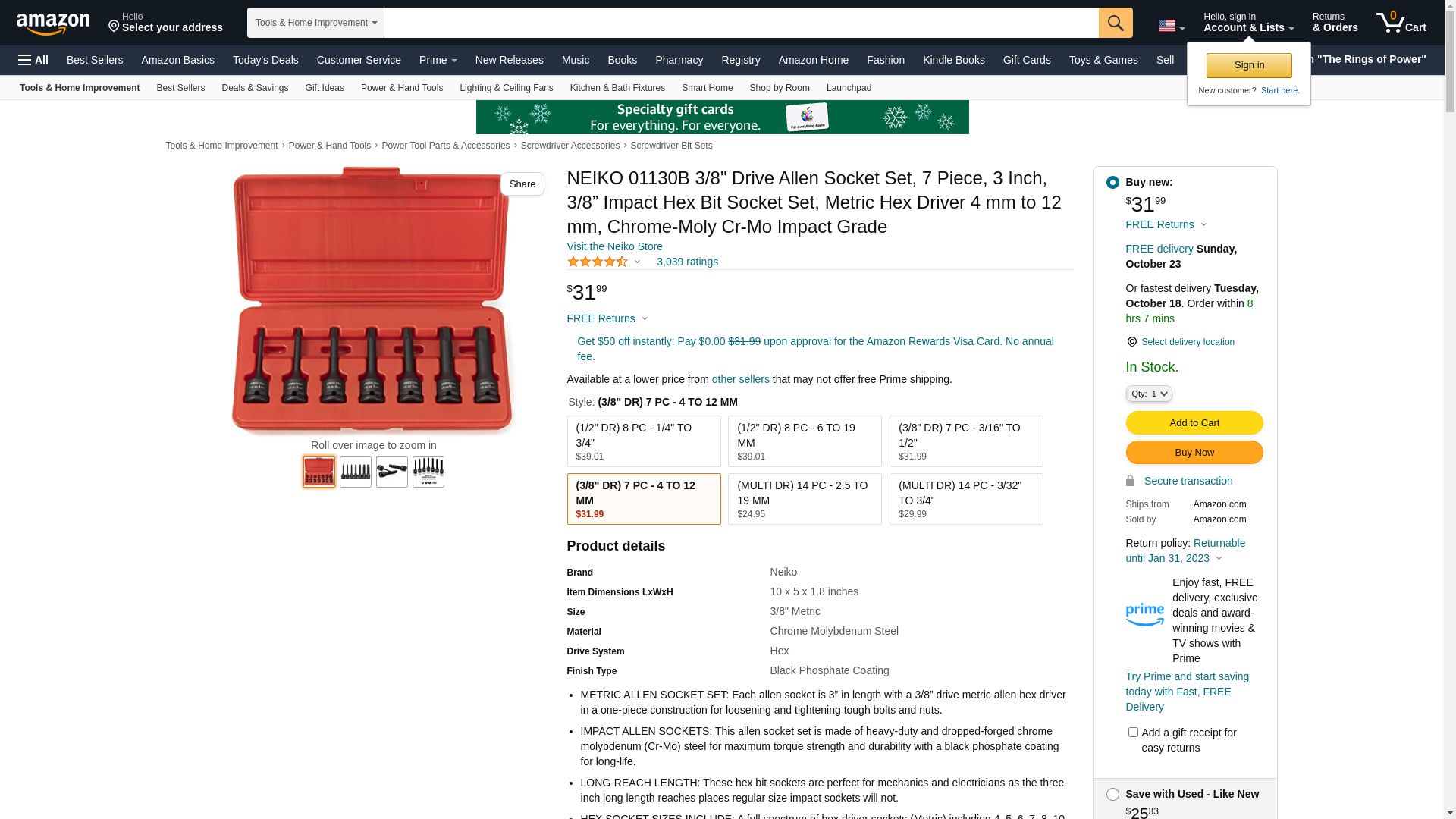The width and height of the screenshot is (1456, 819).
Task: Visit the Neiko Store link
Action: [x=615, y=246]
